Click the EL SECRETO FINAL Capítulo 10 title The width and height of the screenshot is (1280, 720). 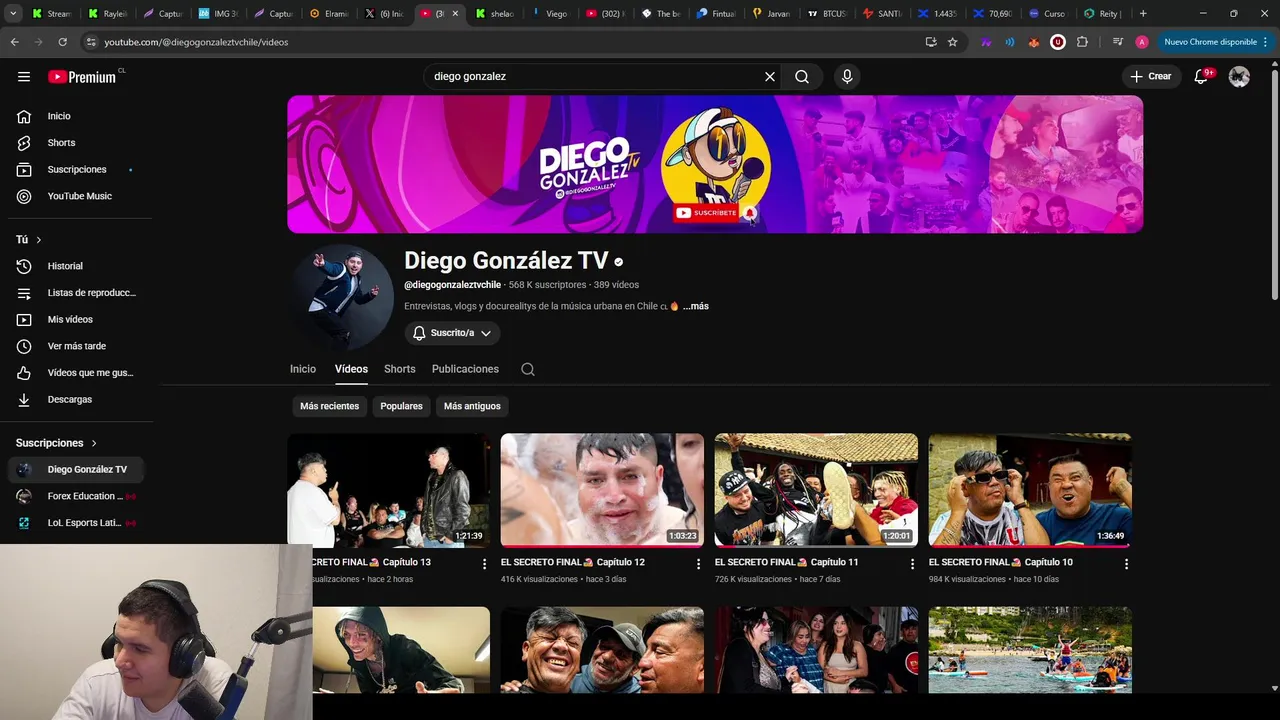[x=1001, y=562]
